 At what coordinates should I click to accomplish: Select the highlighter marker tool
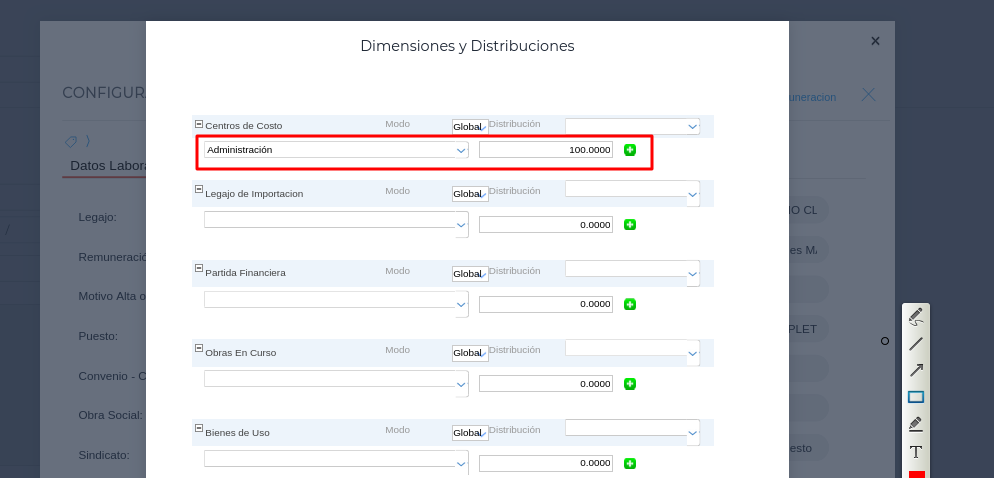[915, 424]
